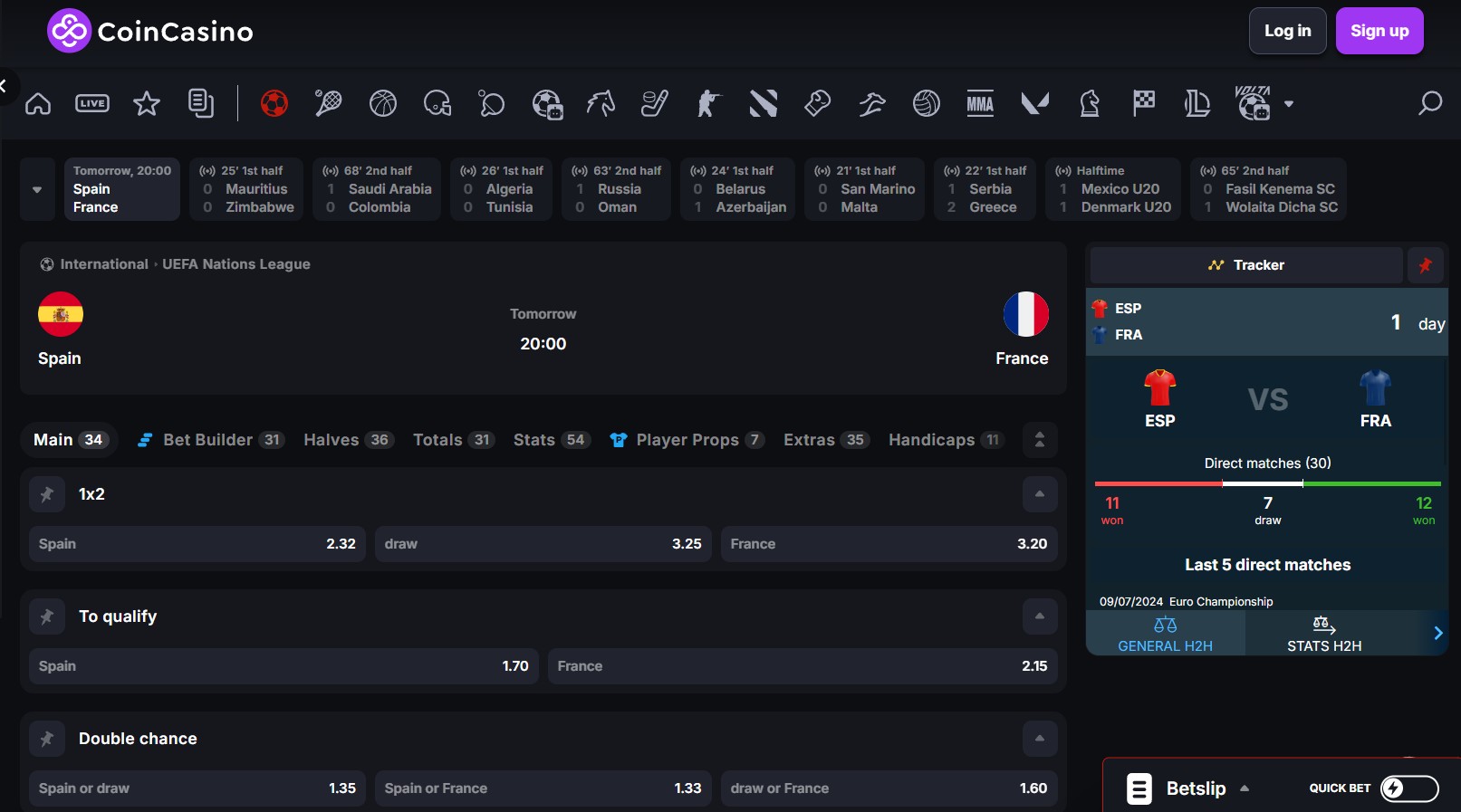This screenshot has width=1461, height=812.
Task: Bet on Spain or France at 1.33
Action: 543,788
